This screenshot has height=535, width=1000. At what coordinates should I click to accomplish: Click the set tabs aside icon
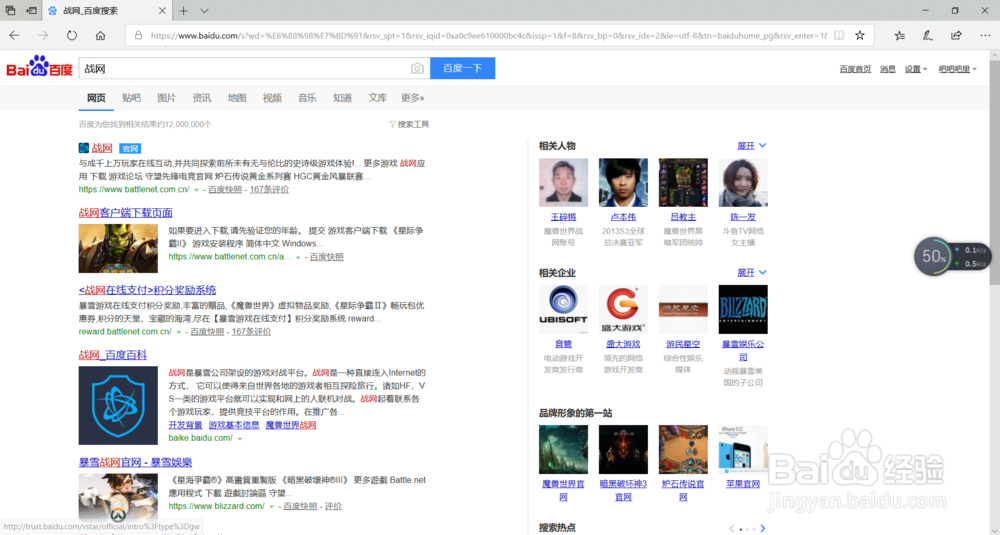[31, 11]
